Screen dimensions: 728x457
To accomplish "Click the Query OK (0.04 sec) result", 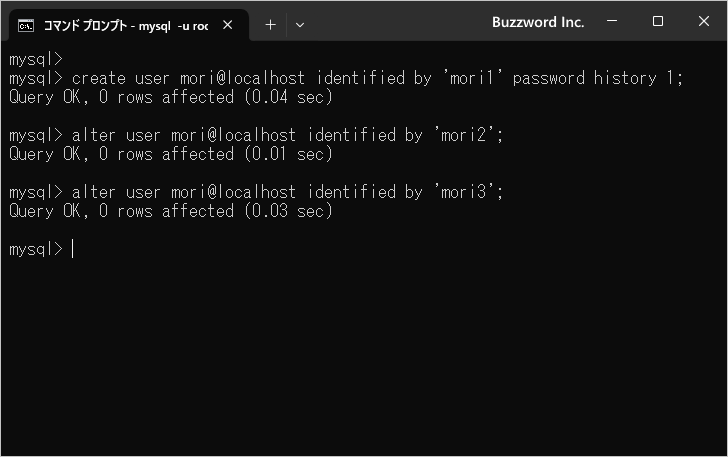I will (170, 97).
